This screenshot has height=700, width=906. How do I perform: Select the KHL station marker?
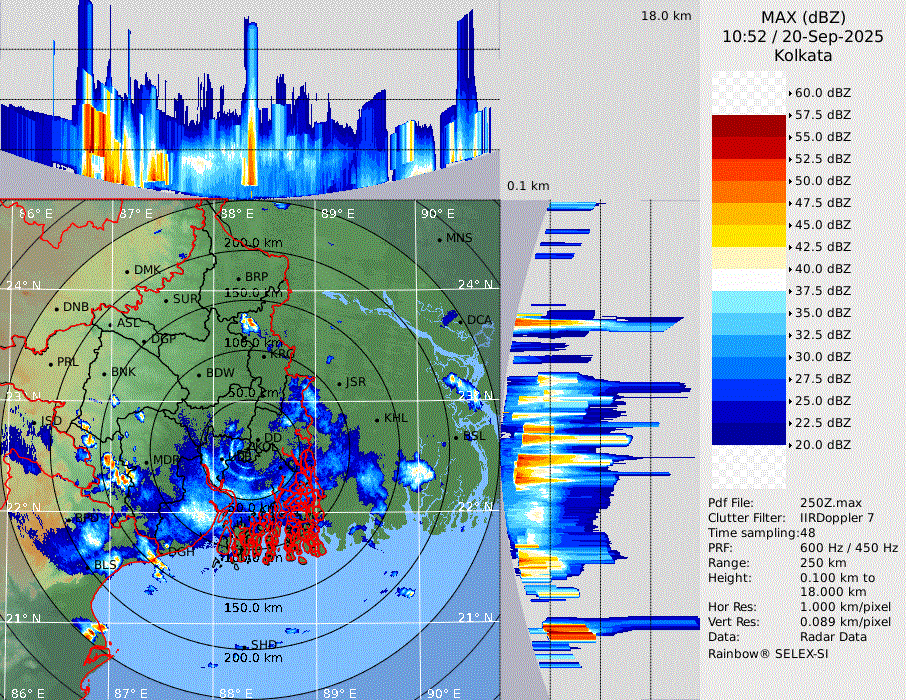[377, 419]
